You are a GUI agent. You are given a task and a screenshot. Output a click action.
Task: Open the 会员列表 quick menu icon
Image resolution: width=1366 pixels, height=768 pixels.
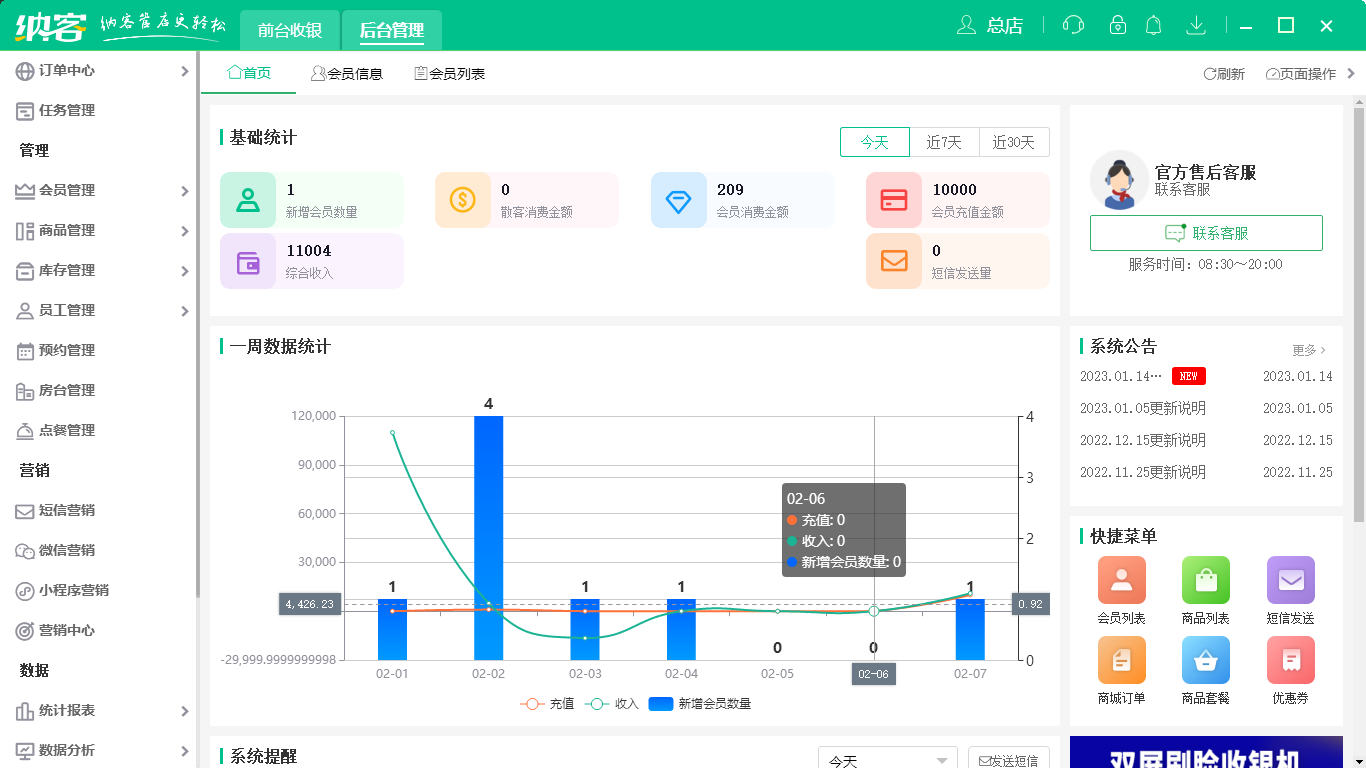pos(1121,580)
